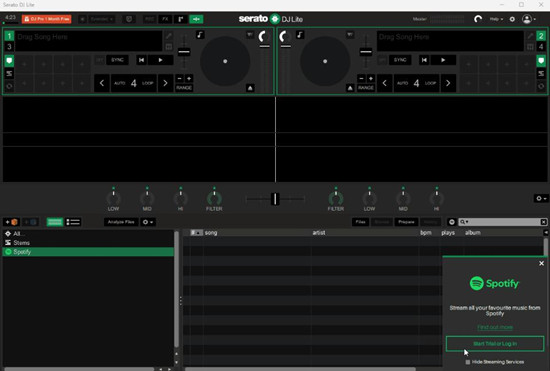Viewport: 550px width, 371px height.
Task: Click Start Trial or Log In button
Action: pyautogui.click(x=495, y=344)
